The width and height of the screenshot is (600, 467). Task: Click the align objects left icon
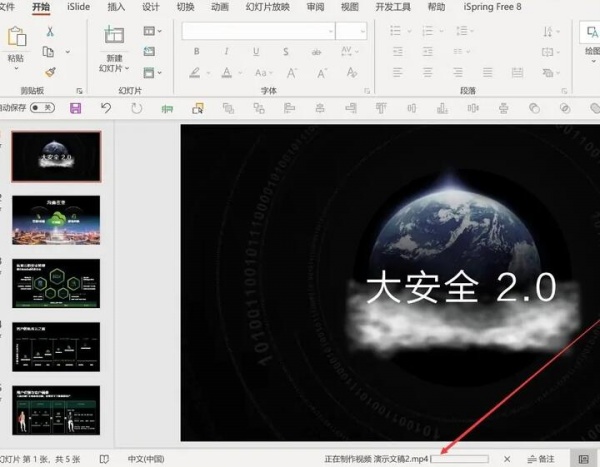289,109
